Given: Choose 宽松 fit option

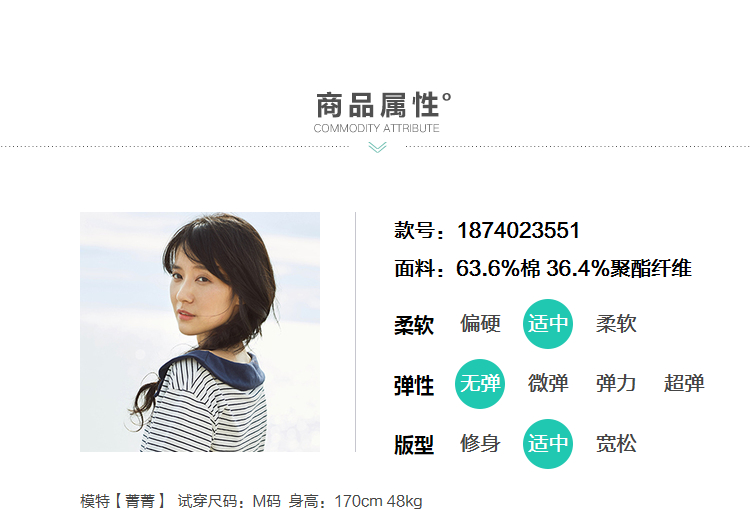Looking at the screenshot, I should click(616, 443).
